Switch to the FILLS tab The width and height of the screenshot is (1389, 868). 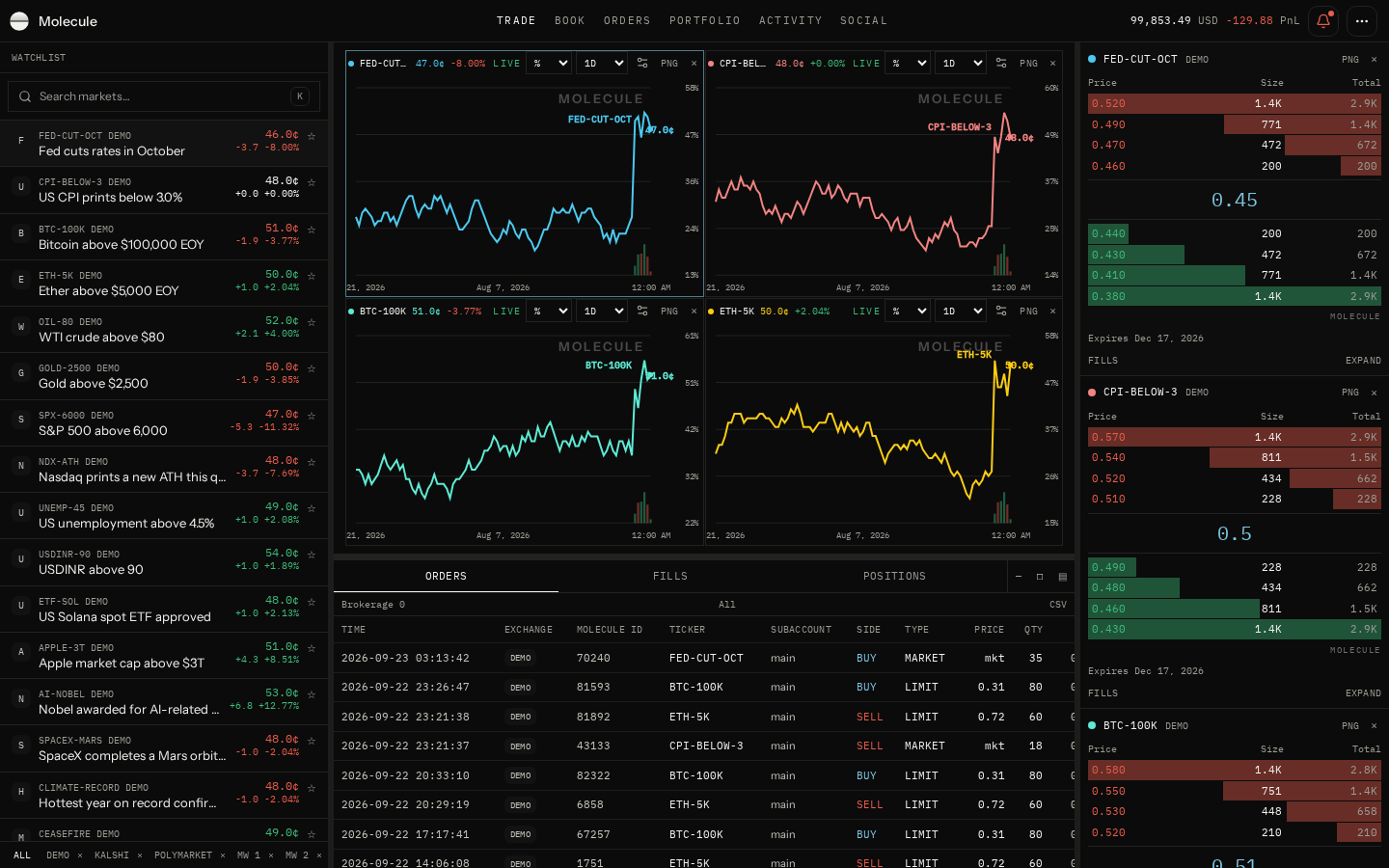[x=670, y=577]
